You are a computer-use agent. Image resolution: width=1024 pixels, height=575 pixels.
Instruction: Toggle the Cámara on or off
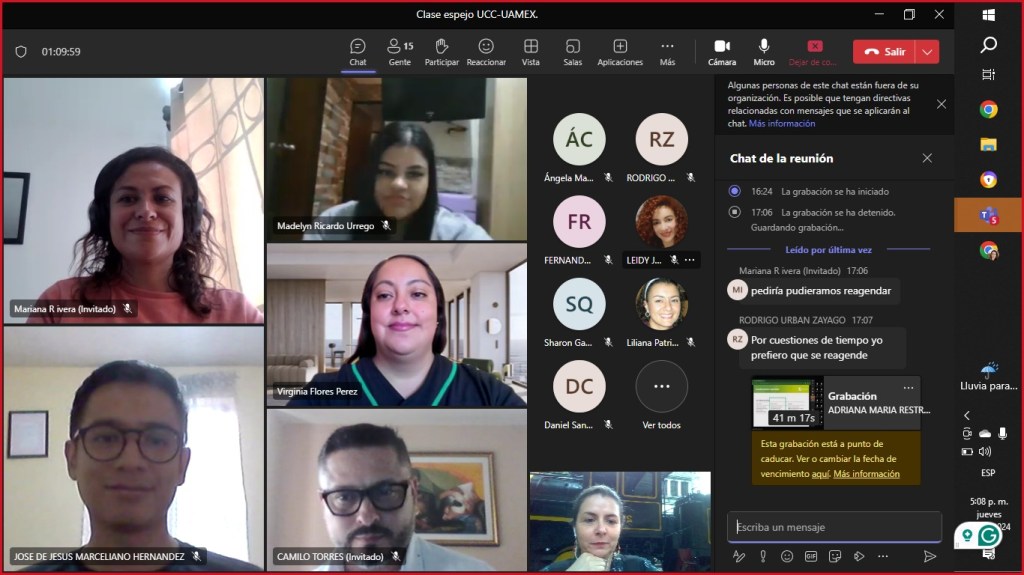pos(721,52)
